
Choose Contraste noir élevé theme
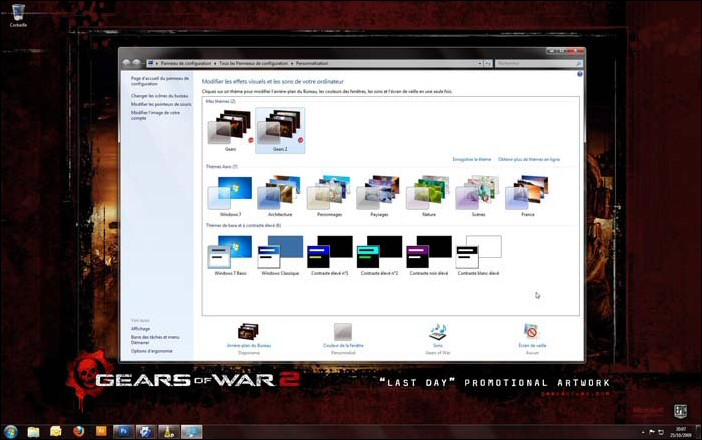pyautogui.click(x=429, y=255)
